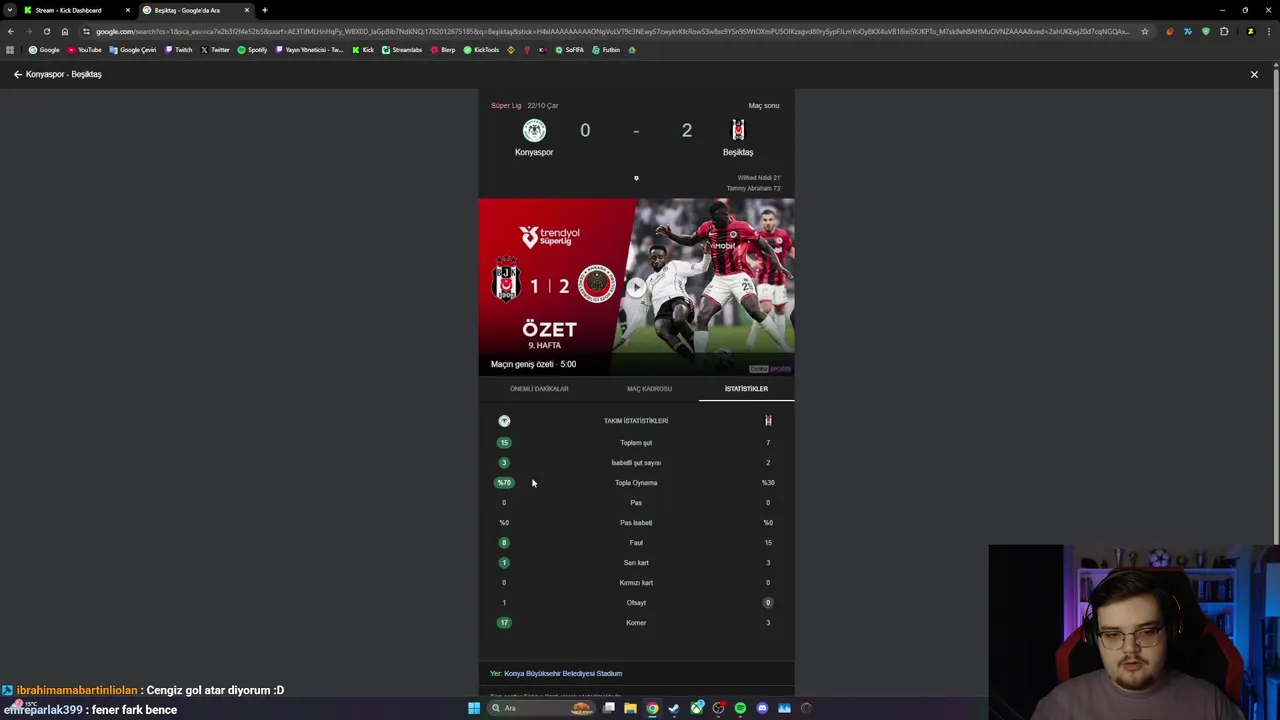Open the Yayın Yöneticisi bookmark
1280x720 pixels.
point(309,50)
